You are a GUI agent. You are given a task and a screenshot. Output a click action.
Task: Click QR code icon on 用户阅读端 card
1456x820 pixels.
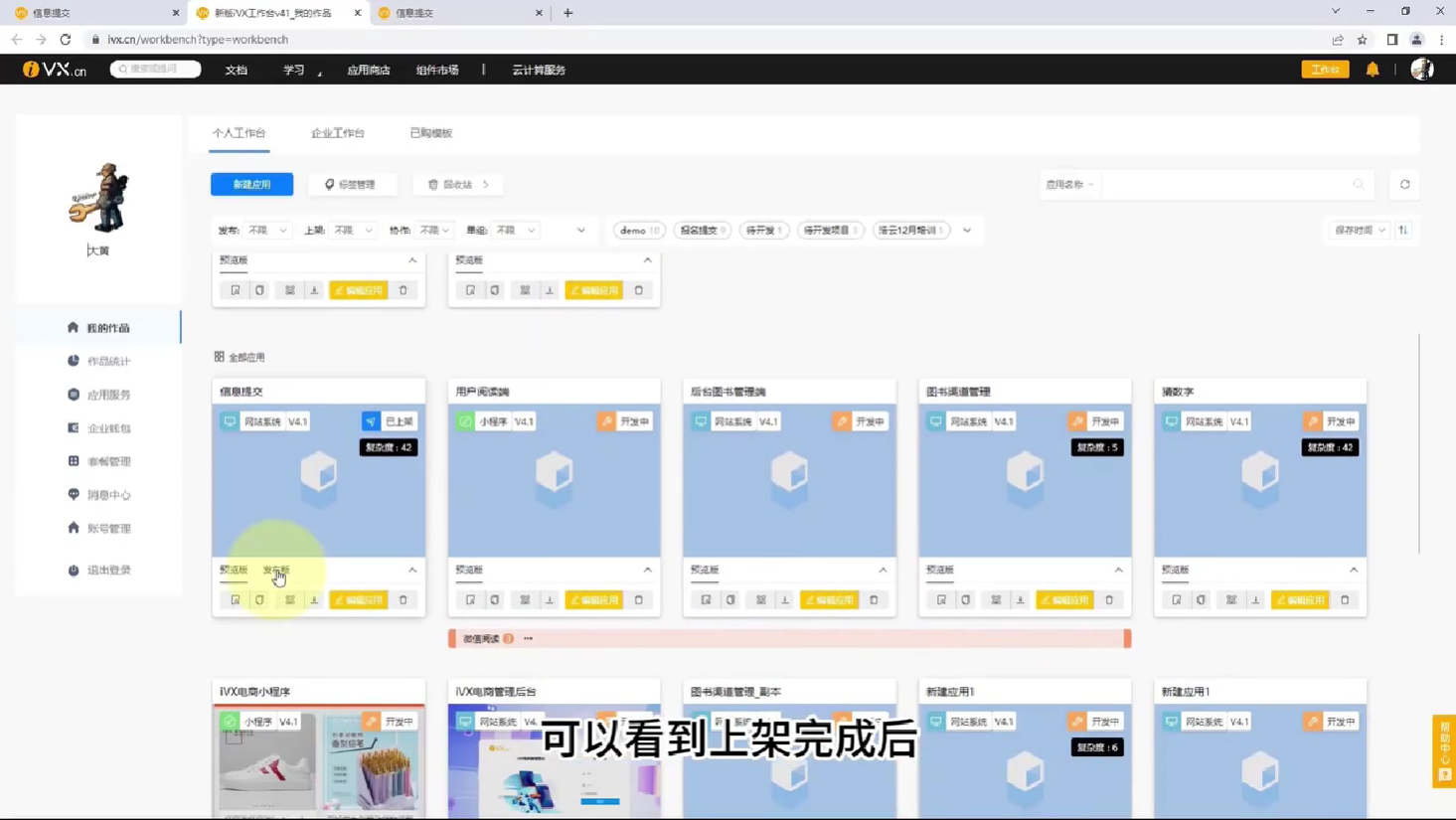tap(525, 600)
